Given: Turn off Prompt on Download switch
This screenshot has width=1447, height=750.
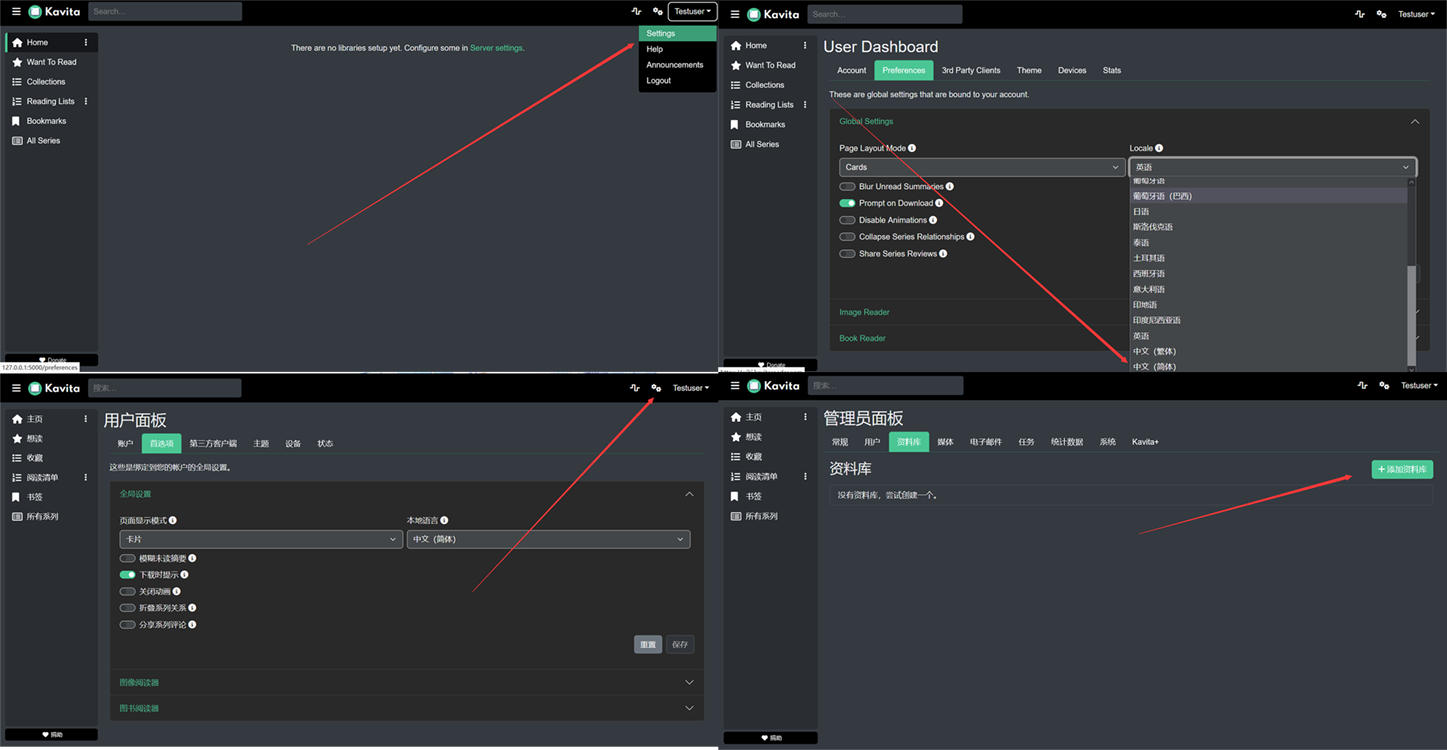Looking at the screenshot, I should click(x=847, y=203).
